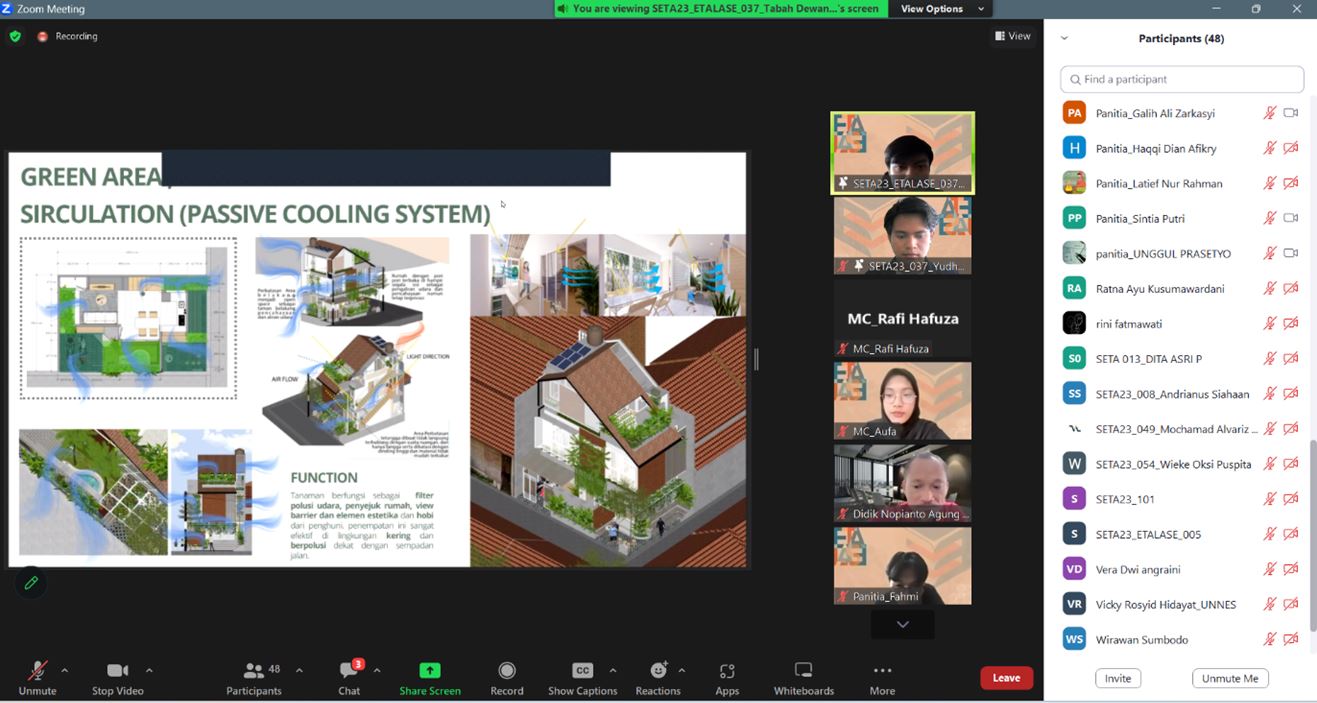Open the Apps panel icon
The height and width of the screenshot is (703, 1317).
coord(727,671)
